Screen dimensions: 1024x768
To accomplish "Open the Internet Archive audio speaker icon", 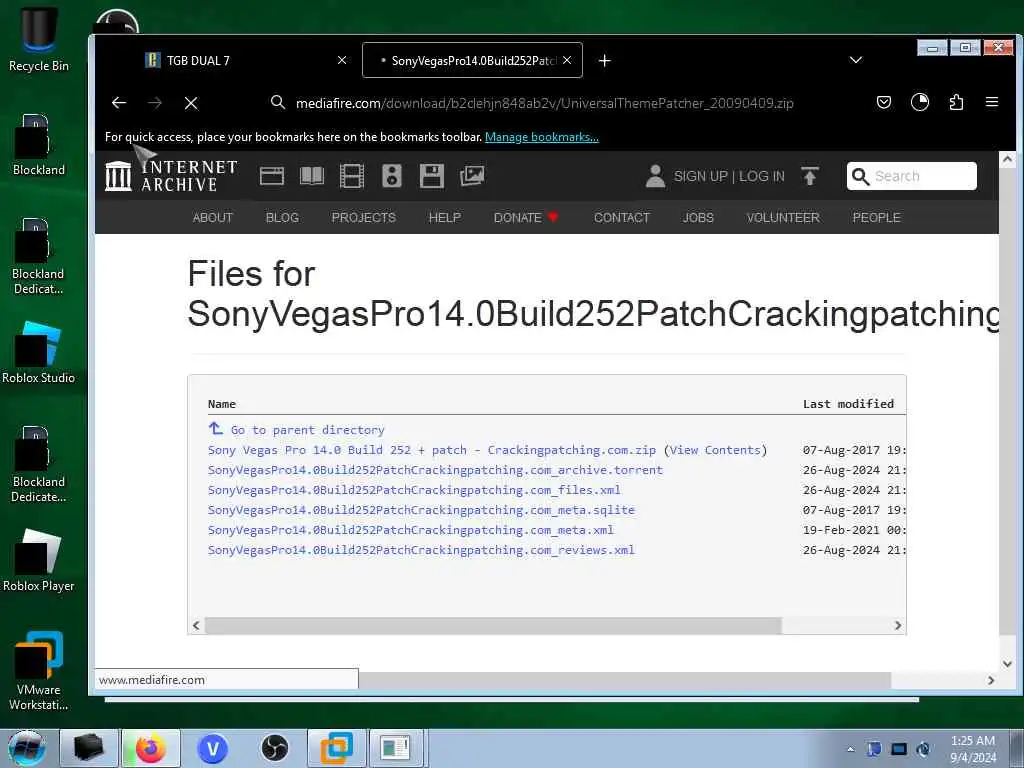I will click(392, 176).
